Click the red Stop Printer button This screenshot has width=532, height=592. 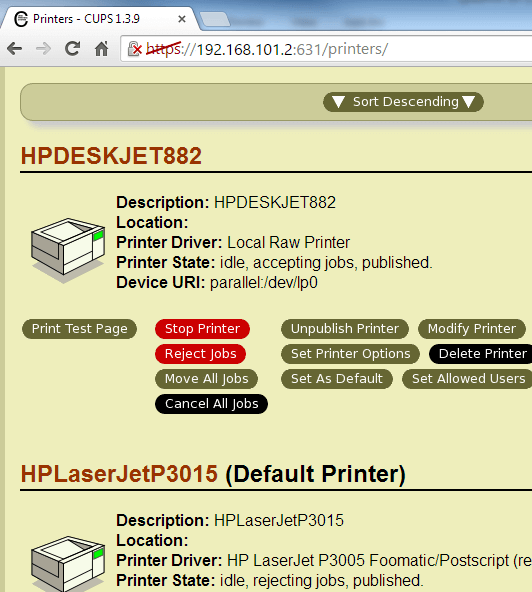tap(202, 329)
